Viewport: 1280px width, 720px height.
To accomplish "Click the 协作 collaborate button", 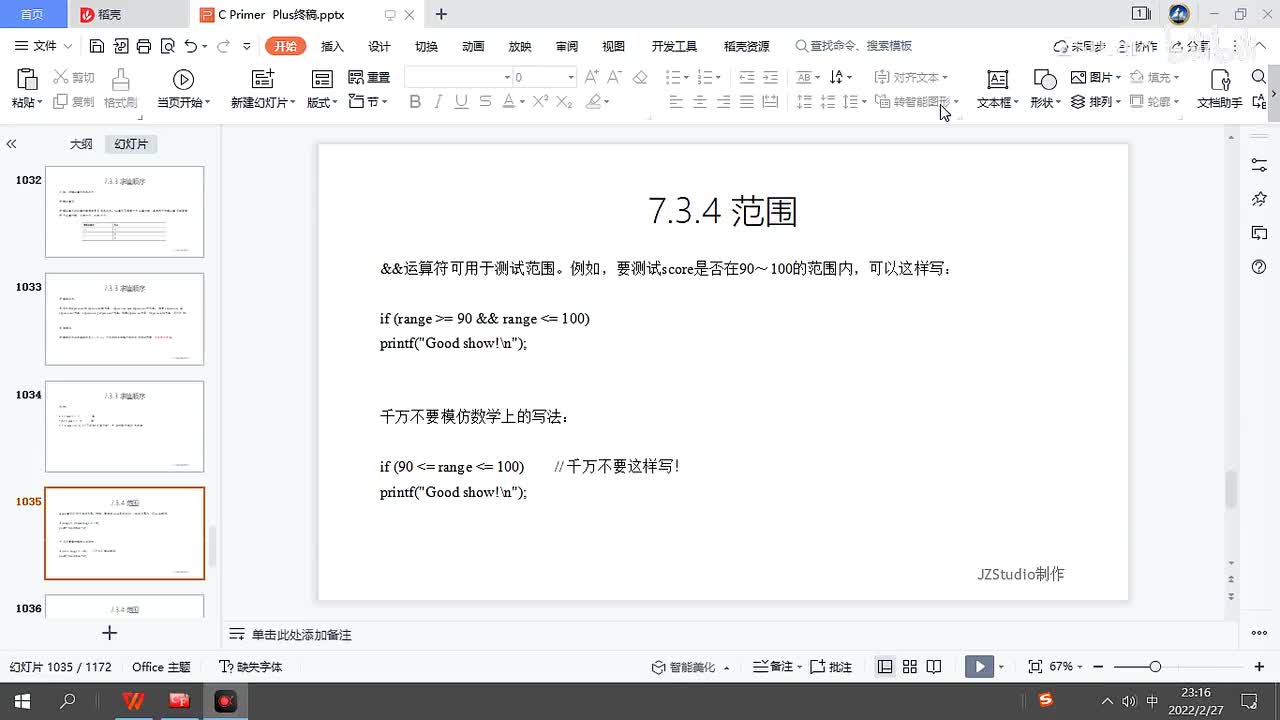I will (x=1137, y=46).
